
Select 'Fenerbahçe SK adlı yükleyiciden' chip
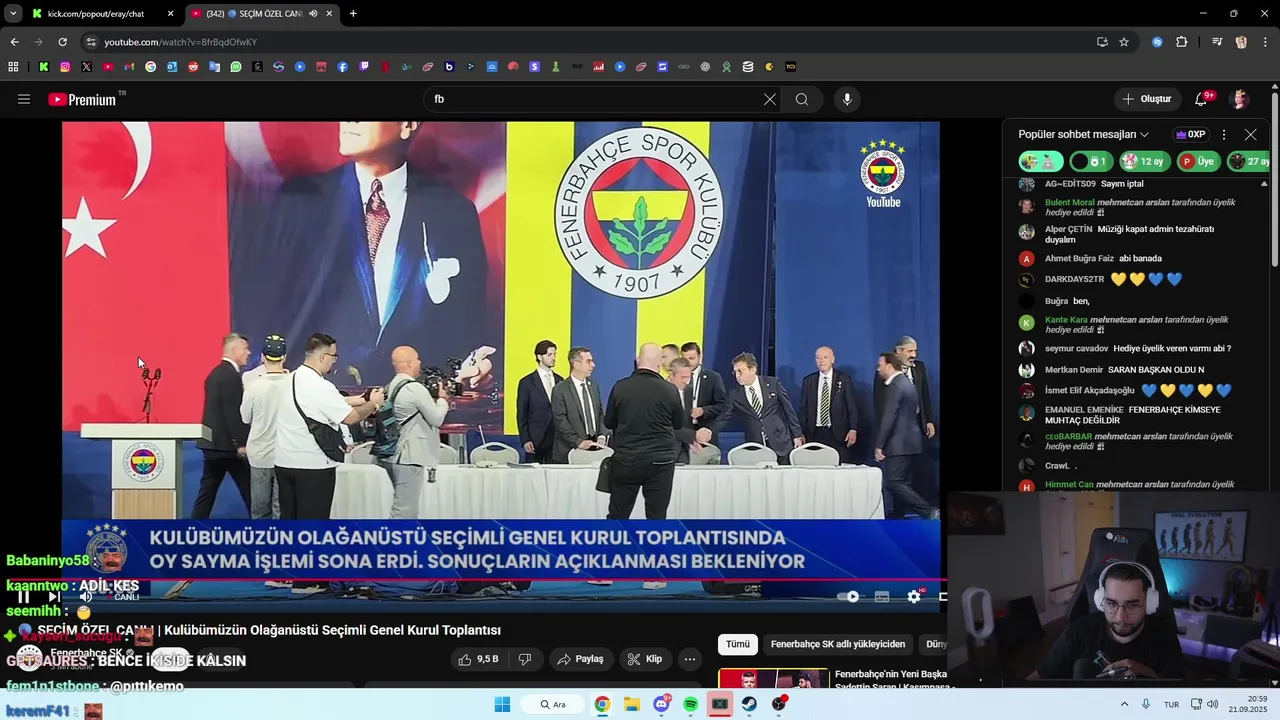point(838,644)
